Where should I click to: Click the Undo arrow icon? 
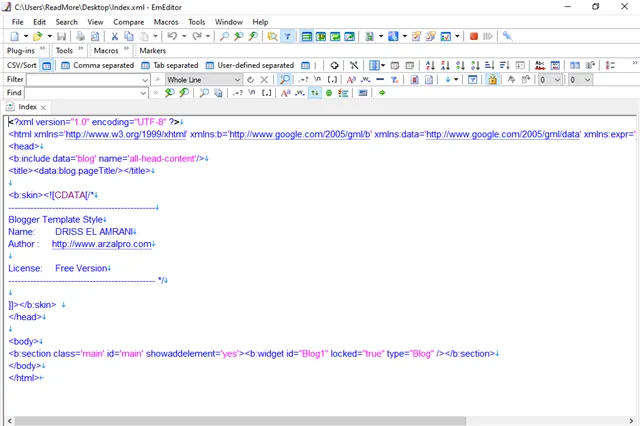click(x=172, y=36)
